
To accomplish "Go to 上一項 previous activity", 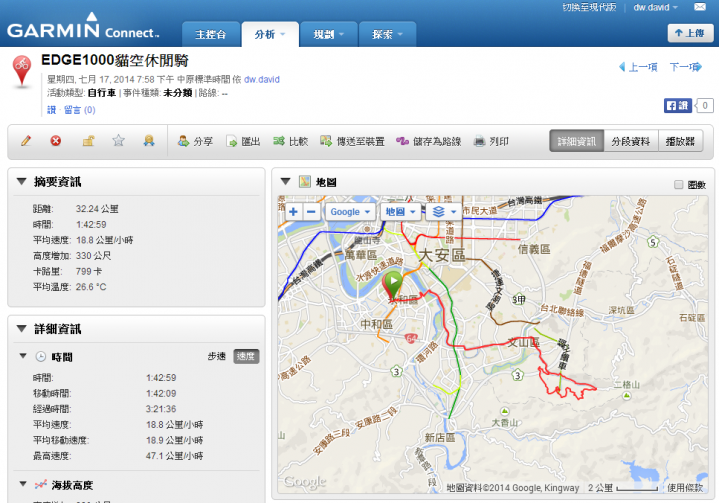I will coord(639,68).
